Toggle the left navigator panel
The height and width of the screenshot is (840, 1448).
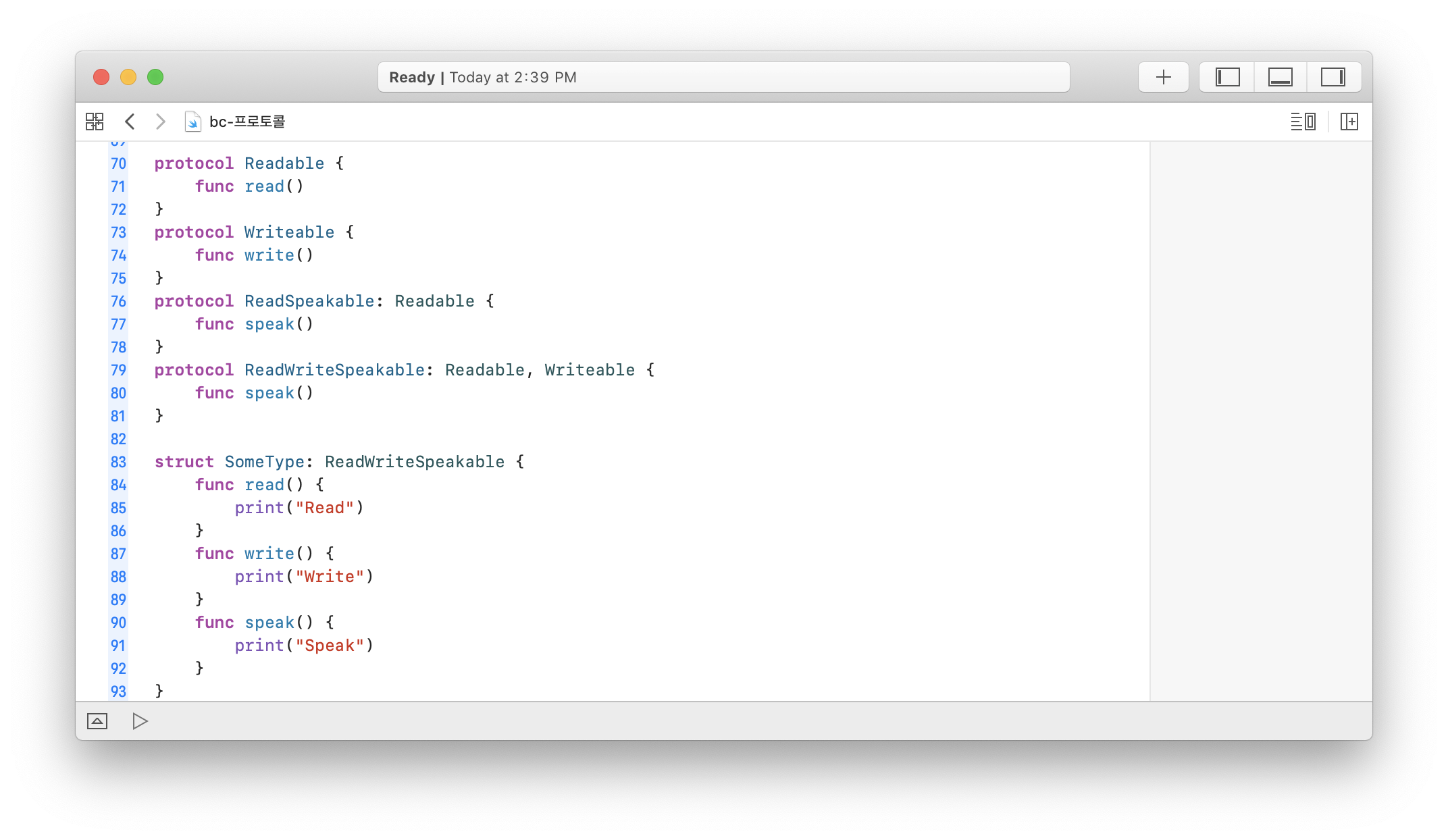pos(1227,77)
